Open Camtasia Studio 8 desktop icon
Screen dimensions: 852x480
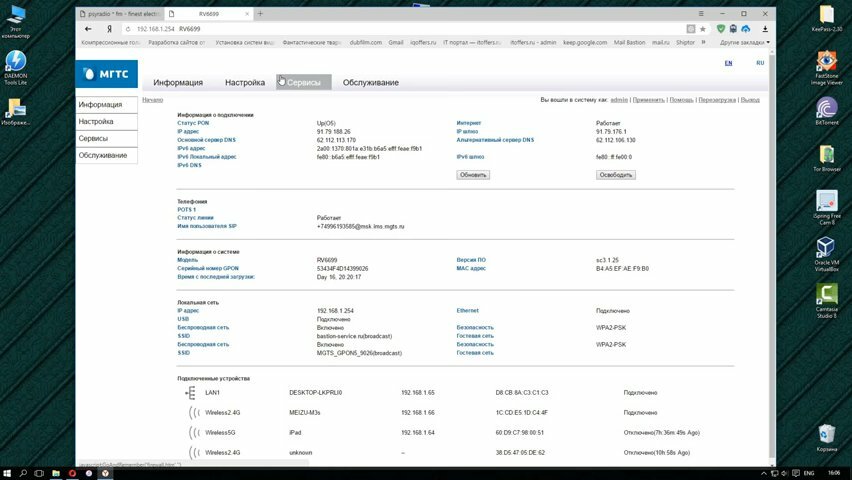coord(826,301)
